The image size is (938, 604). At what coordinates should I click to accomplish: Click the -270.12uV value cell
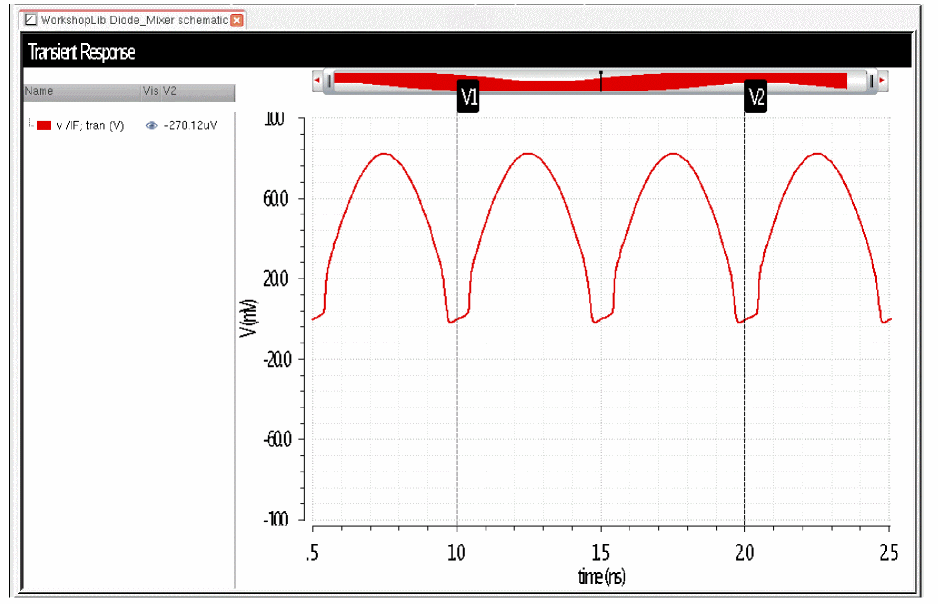click(x=190, y=126)
